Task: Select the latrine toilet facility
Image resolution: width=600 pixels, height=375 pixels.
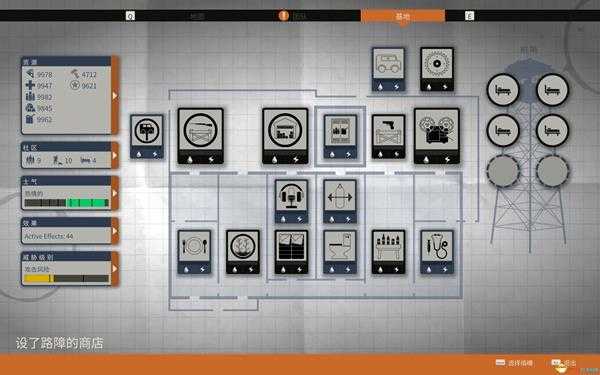Action: point(340,252)
